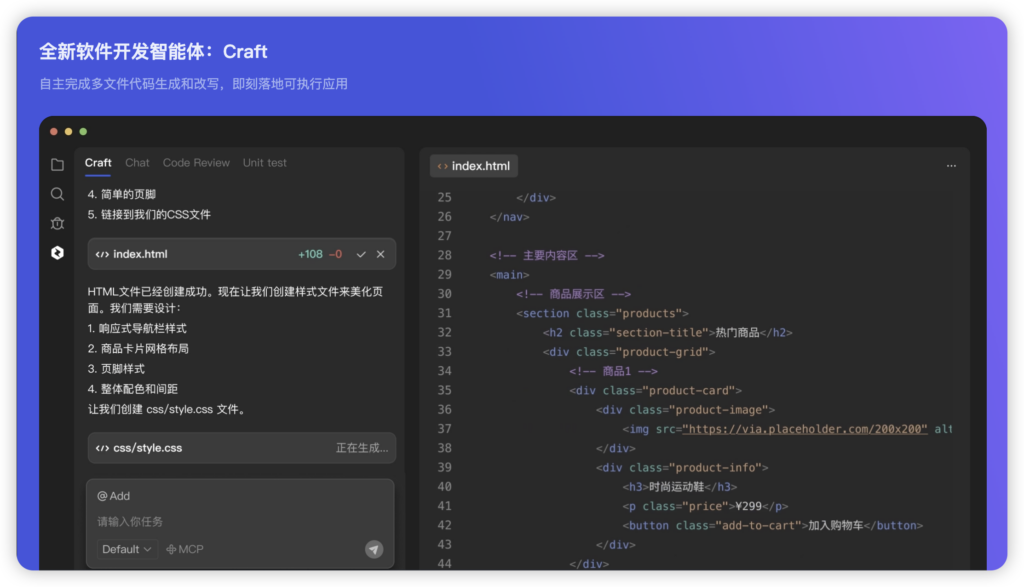Click the 正在生成... status text
1024x587 pixels.
[x=362, y=448]
